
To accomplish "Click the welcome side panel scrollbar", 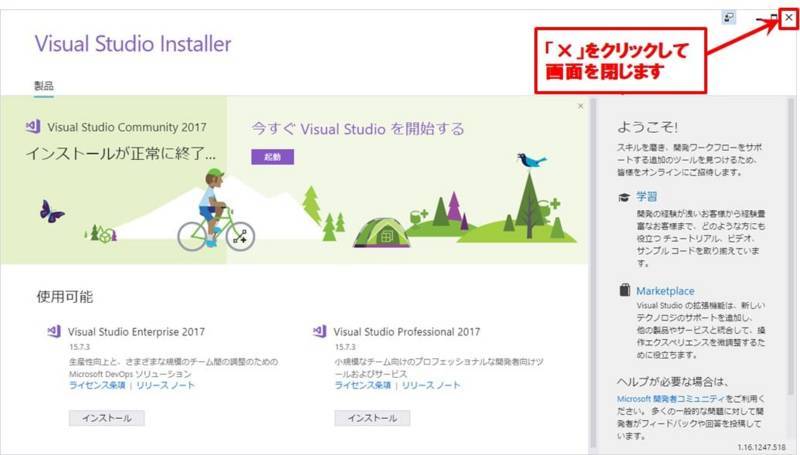I will coord(791,247).
